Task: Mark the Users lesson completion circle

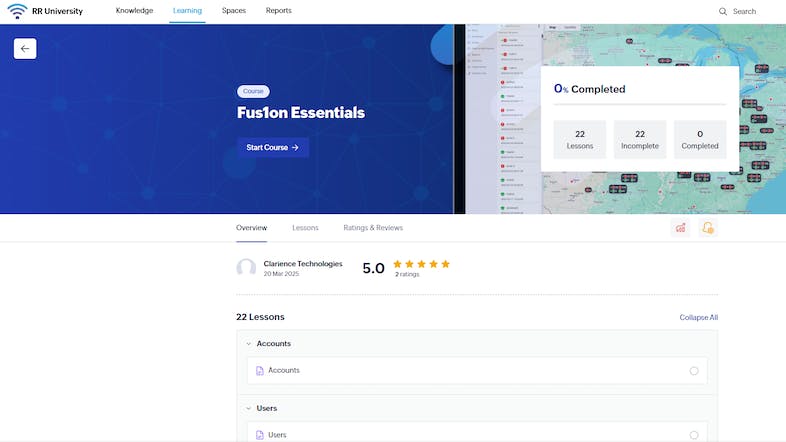Action: [694, 435]
